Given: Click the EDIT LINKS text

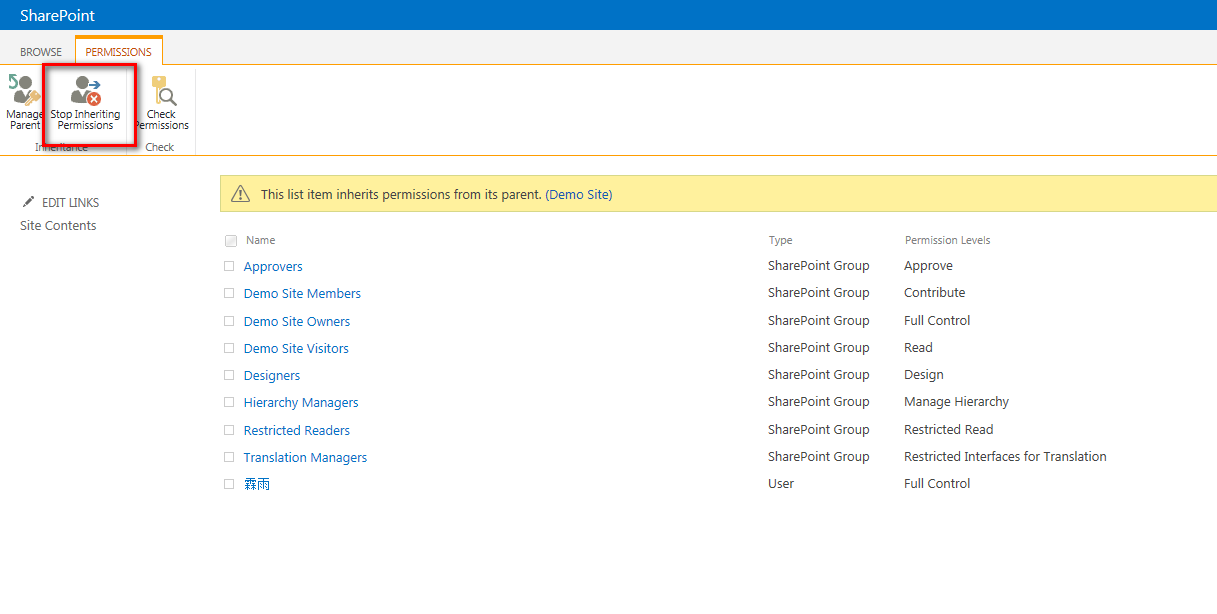Looking at the screenshot, I should coord(71,202).
